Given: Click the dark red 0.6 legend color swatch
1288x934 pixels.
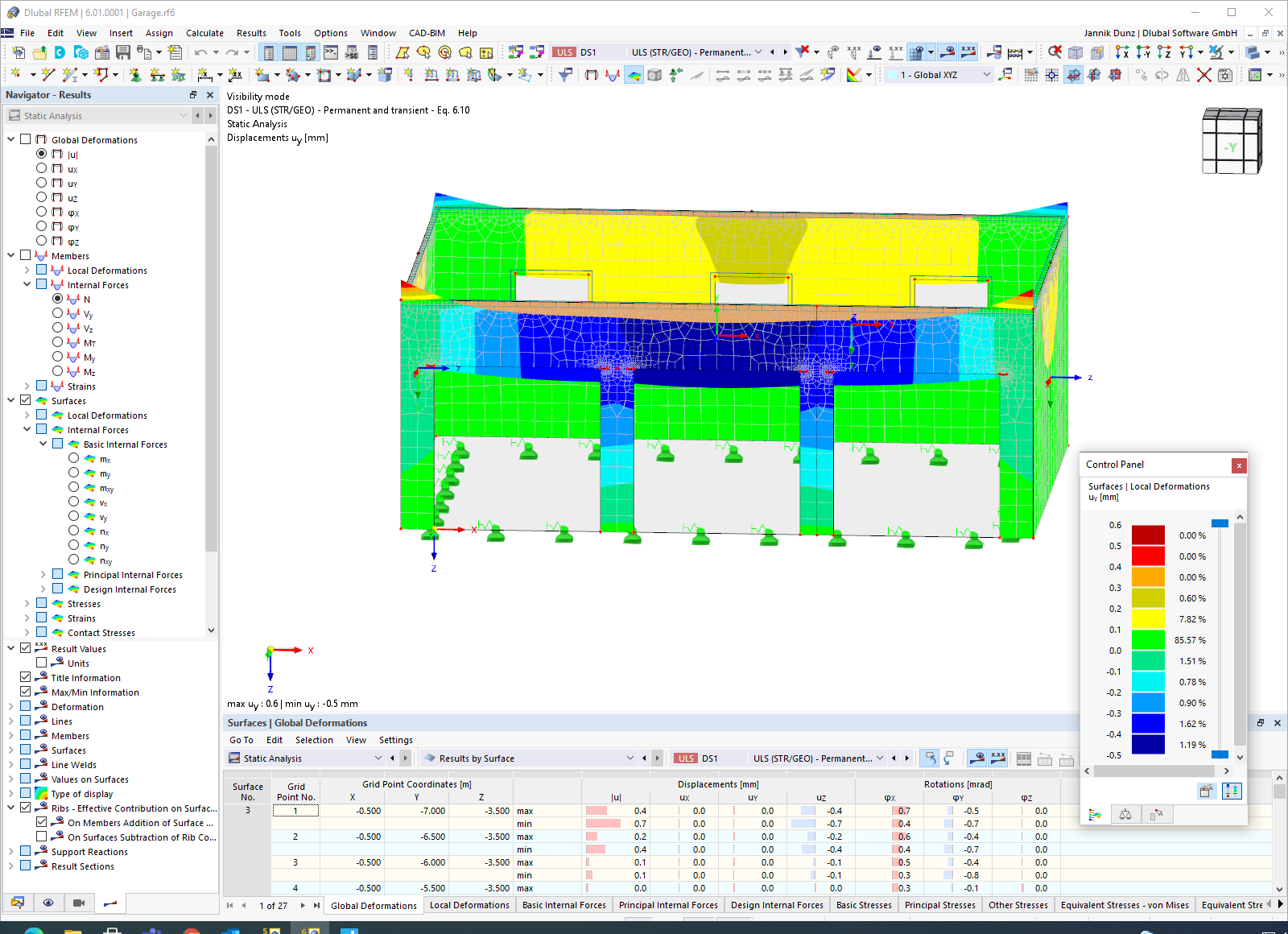Looking at the screenshot, I should click(x=1148, y=535).
